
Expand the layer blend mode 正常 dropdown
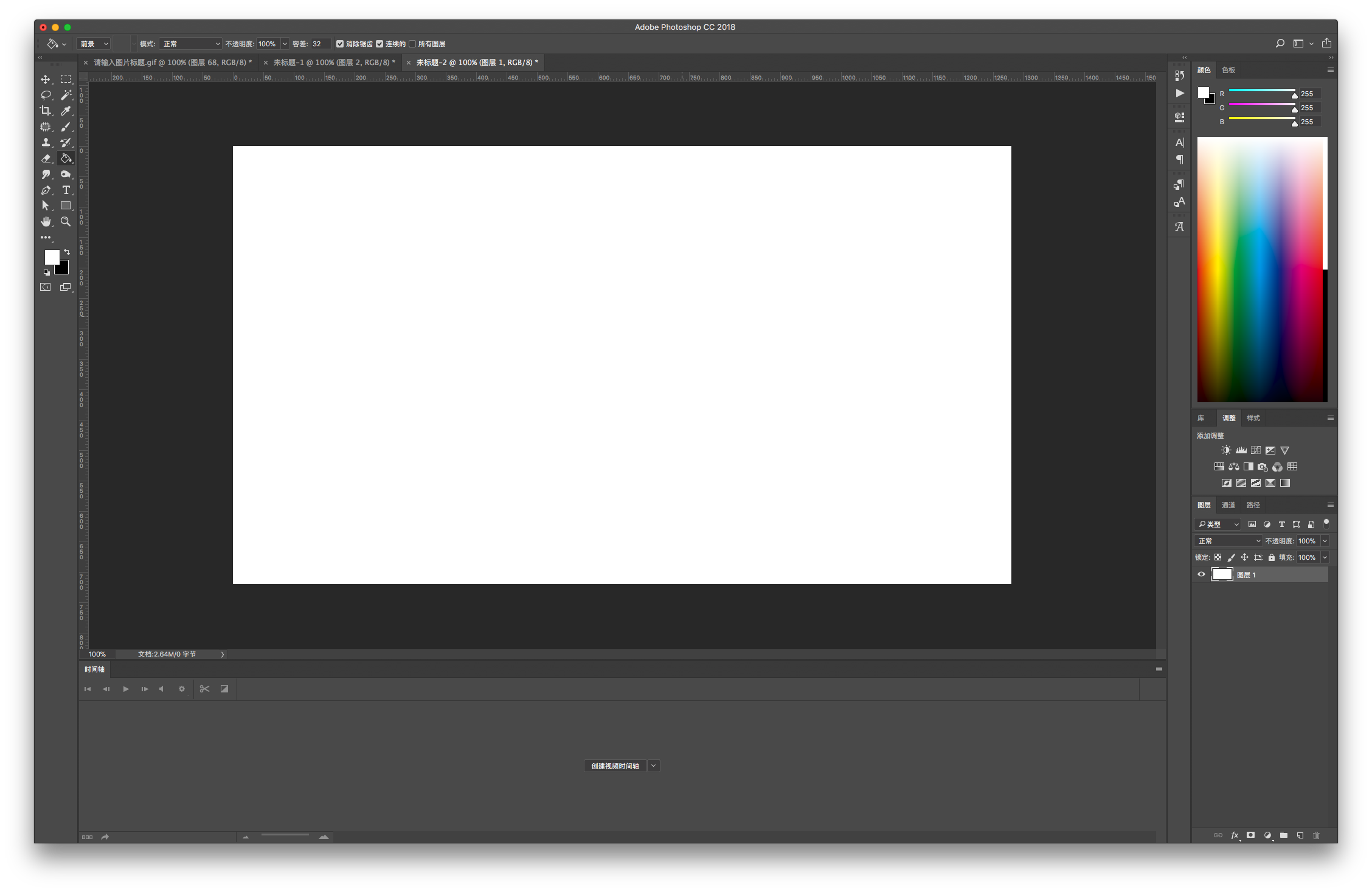tap(1228, 541)
